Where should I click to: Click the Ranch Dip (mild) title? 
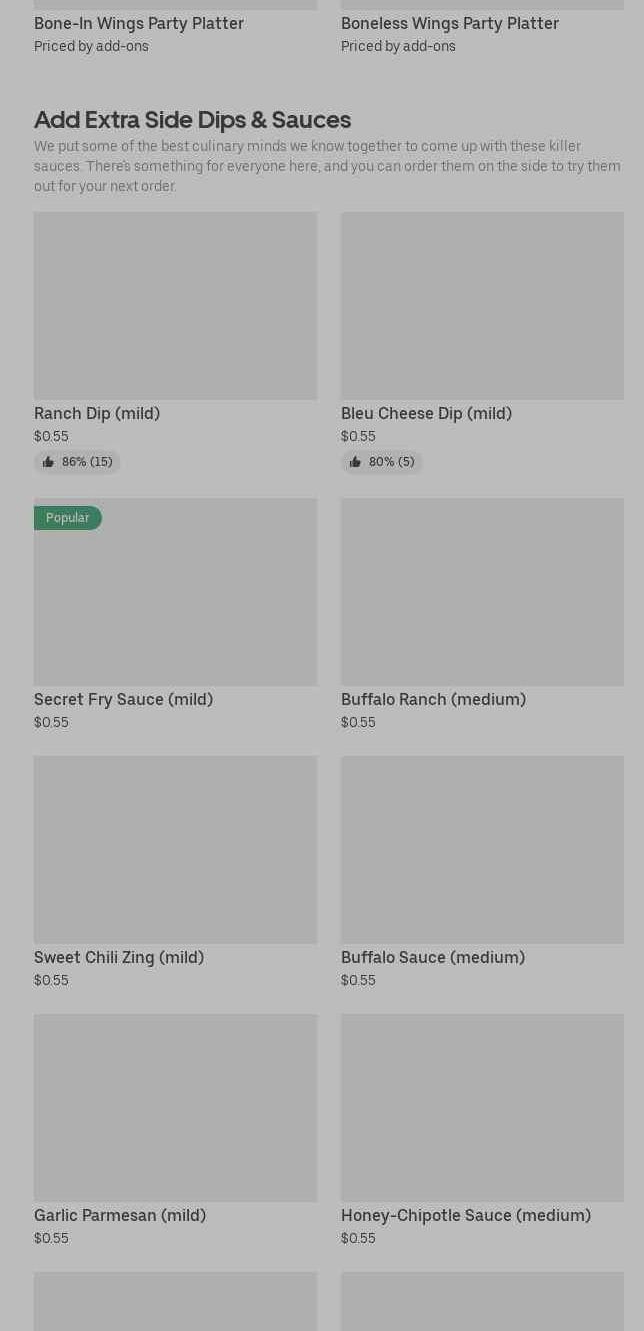(97, 413)
